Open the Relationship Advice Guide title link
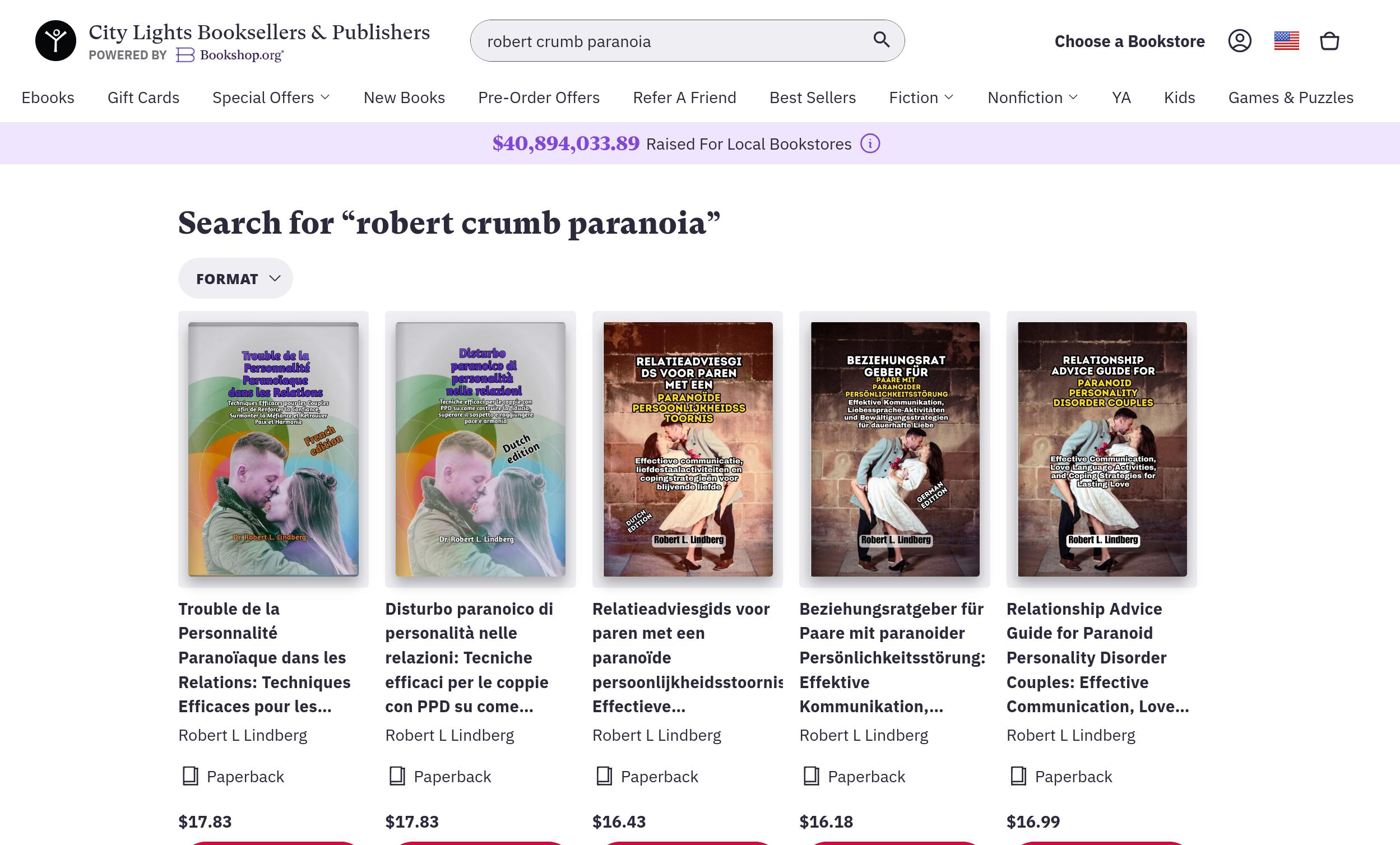 1098,657
